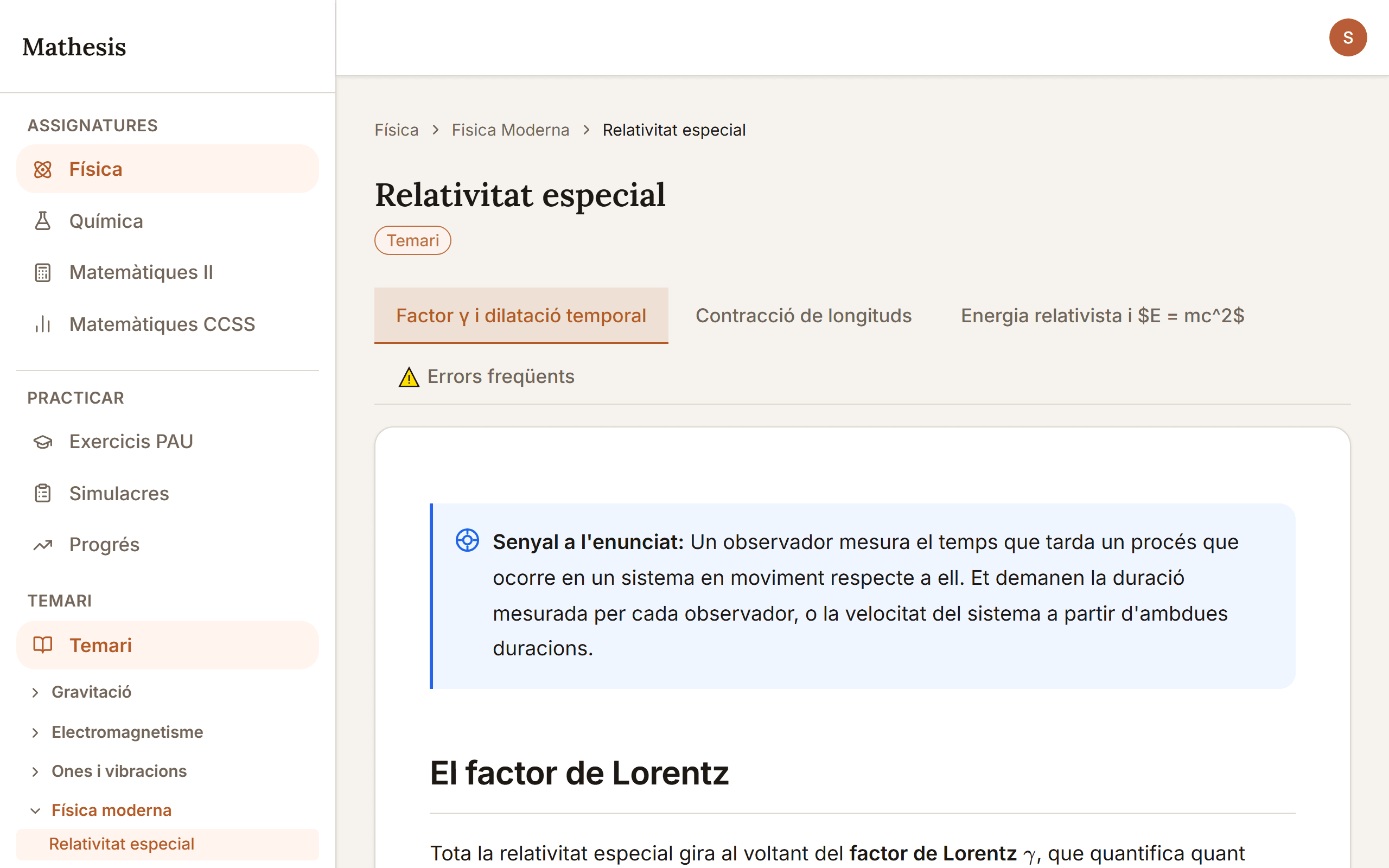Open the user avatar S menu
The height and width of the screenshot is (868, 1389).
coord(1348,37)
